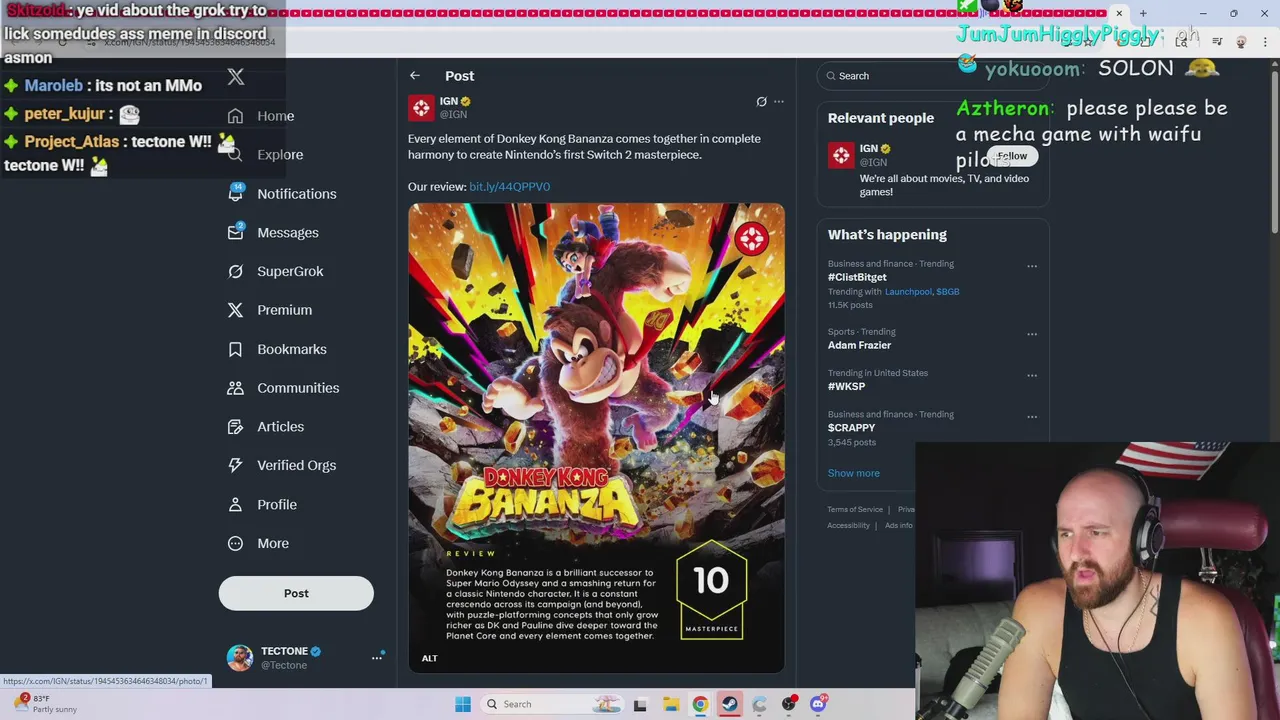The image size is (1280, 720).
Task: Open more options for #ClistBitget trend
Action: point(1032,266)
